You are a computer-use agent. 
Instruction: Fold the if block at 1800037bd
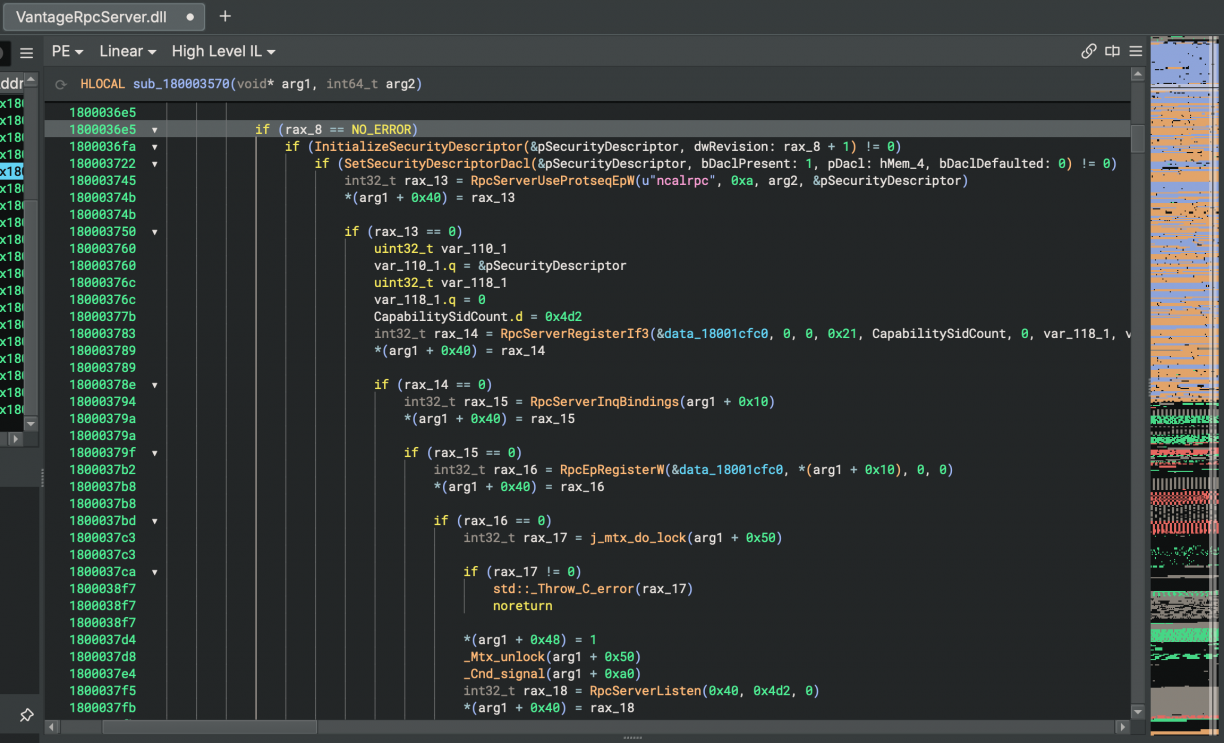point(154,521)
